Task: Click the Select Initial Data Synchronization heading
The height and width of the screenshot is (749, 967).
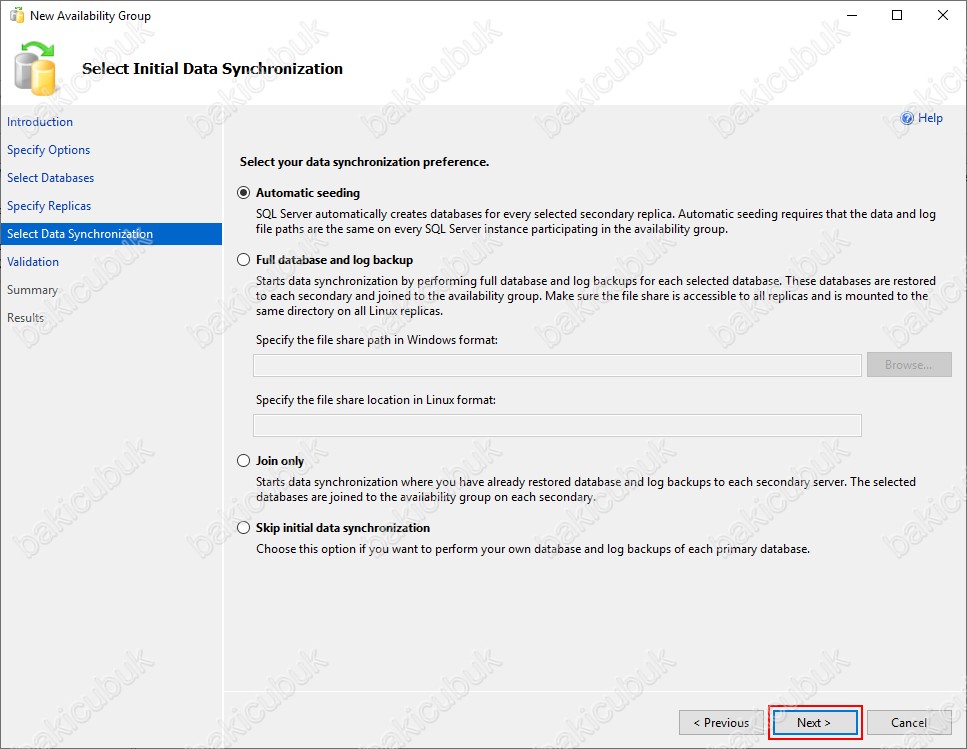Action: (212, 69)
